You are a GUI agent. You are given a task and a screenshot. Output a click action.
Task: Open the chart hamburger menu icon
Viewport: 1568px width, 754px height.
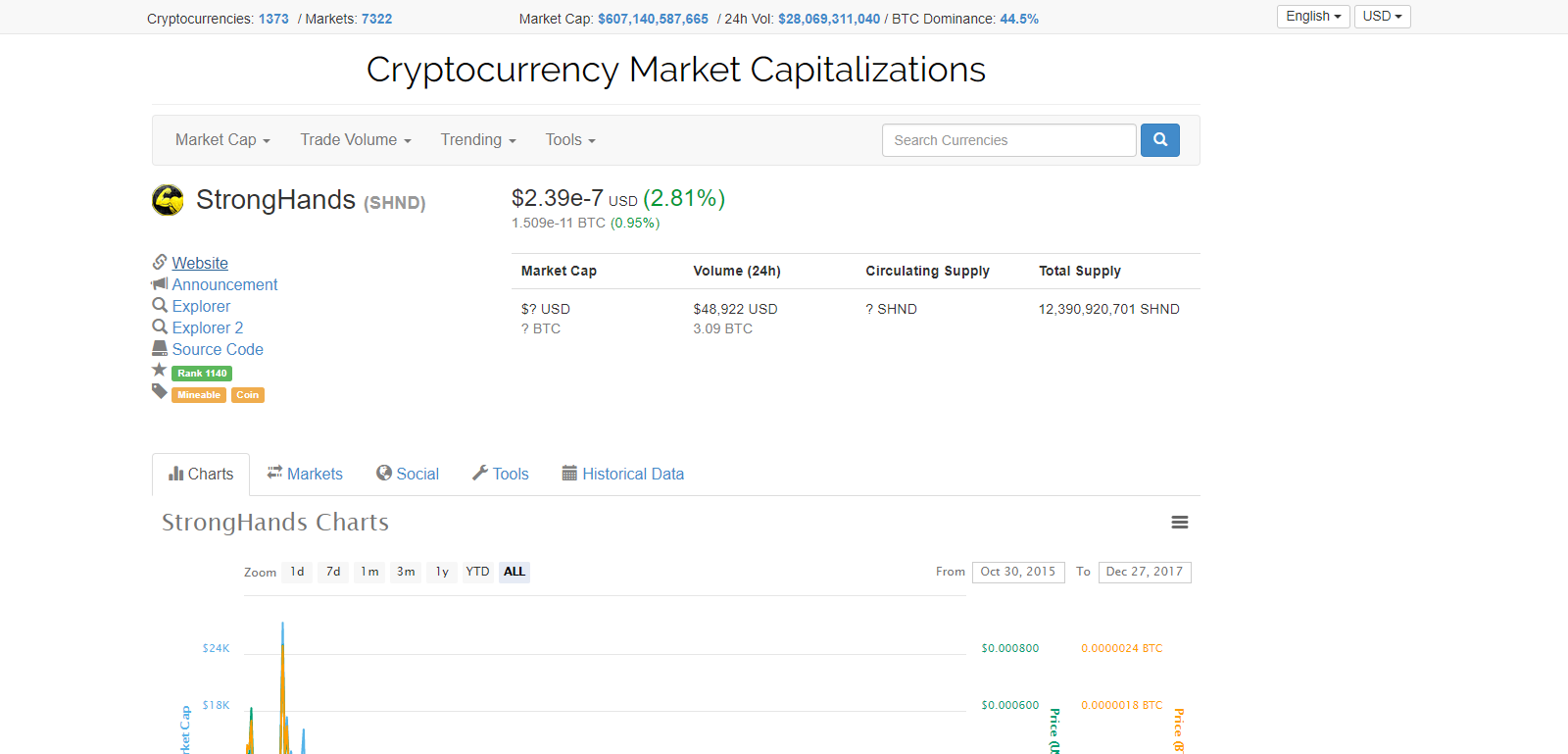coord(1180,523)
